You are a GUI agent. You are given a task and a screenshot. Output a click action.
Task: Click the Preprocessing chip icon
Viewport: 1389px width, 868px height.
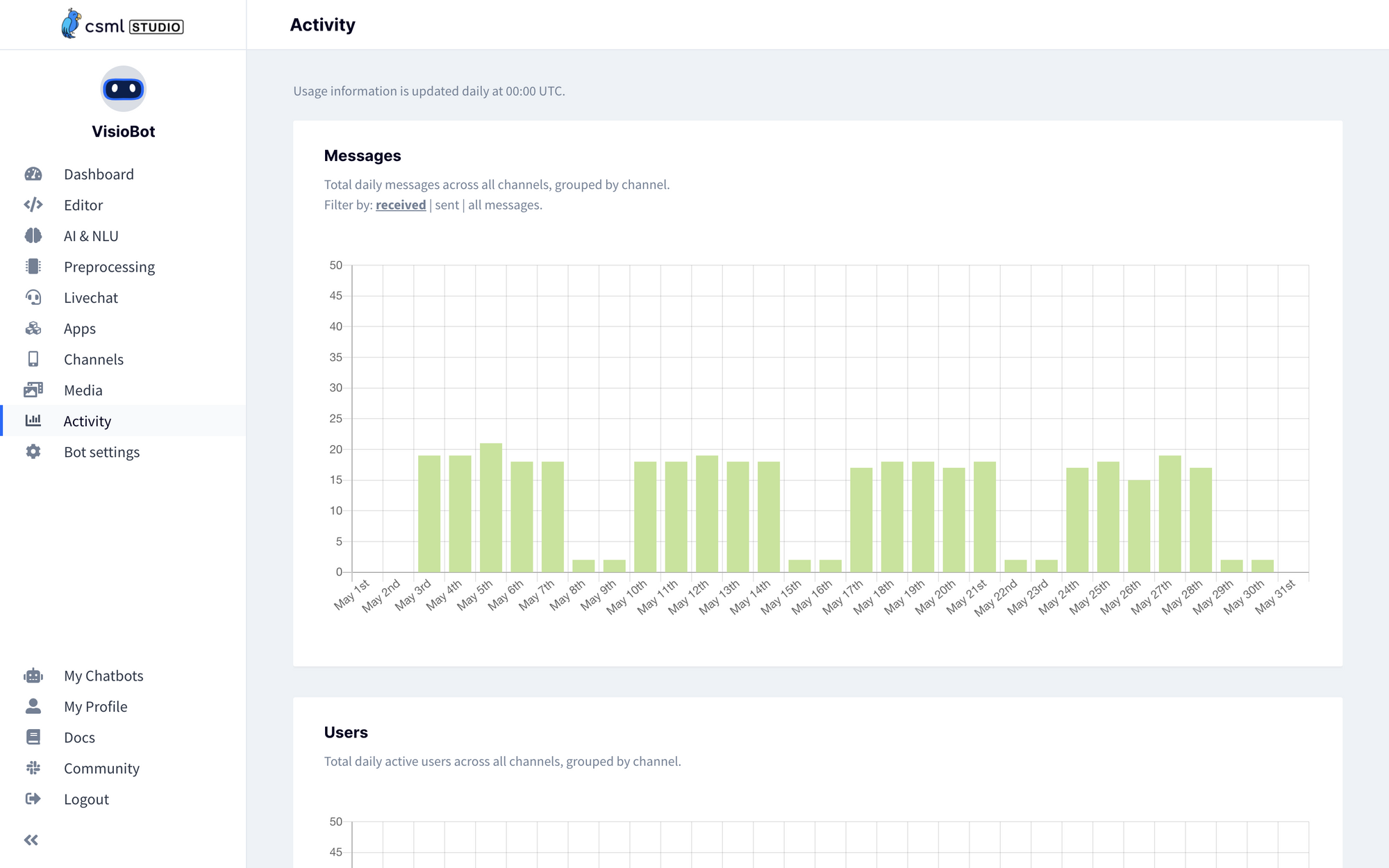coord(33,267)
